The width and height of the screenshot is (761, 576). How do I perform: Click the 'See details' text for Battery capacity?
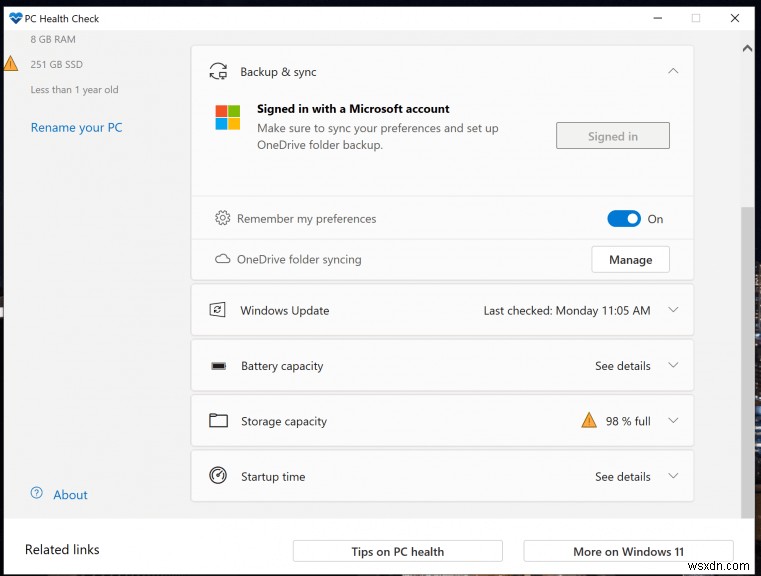tap(623, 366)
